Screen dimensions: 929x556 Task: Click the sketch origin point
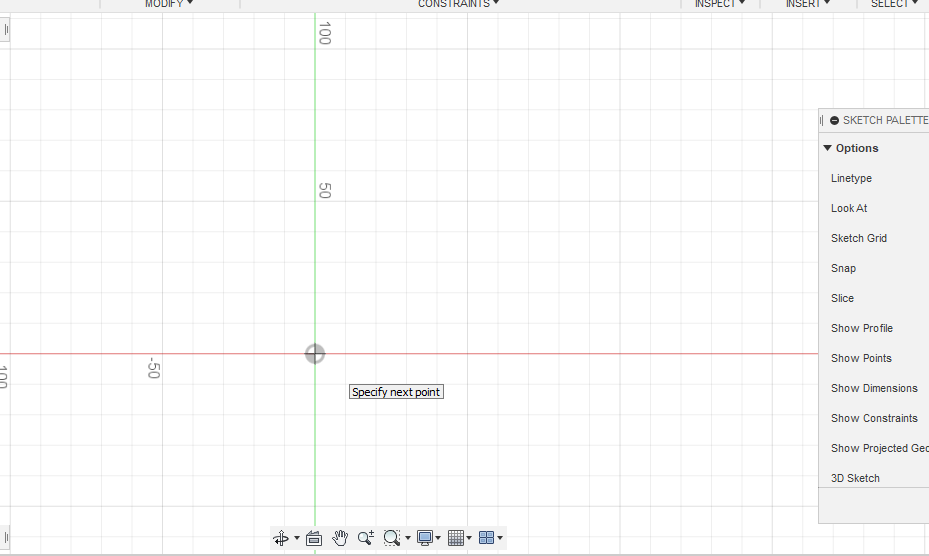click(315, 354)
